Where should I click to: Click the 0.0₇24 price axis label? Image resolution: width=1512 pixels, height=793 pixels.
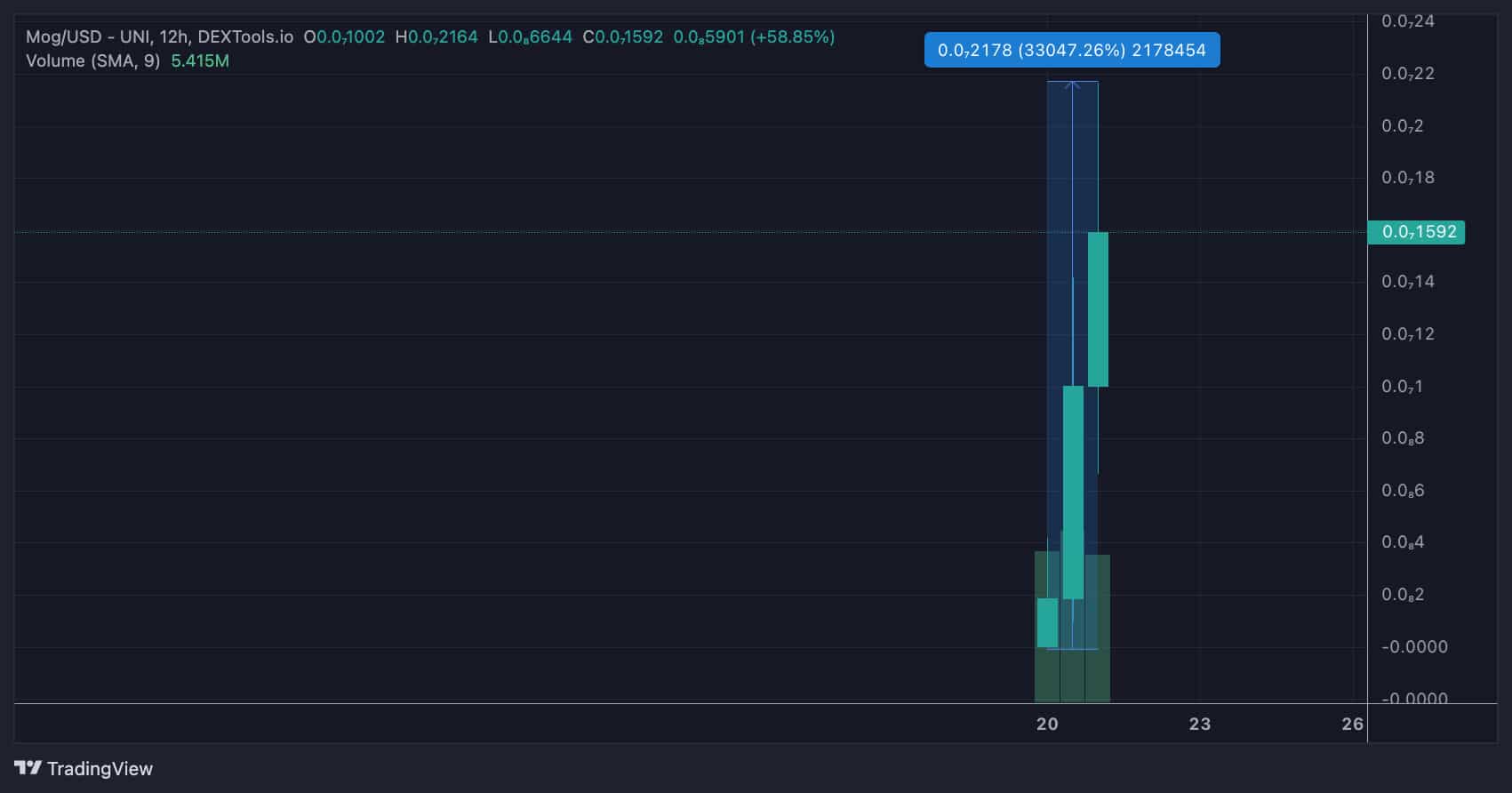[x=1407, y=21]
